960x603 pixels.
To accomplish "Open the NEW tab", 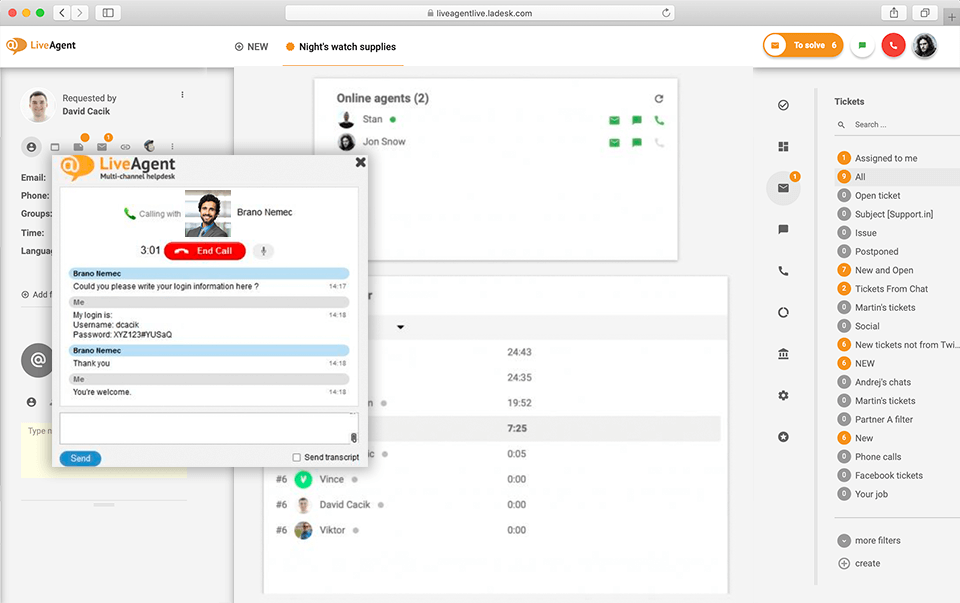I will (x=251, y=47).
